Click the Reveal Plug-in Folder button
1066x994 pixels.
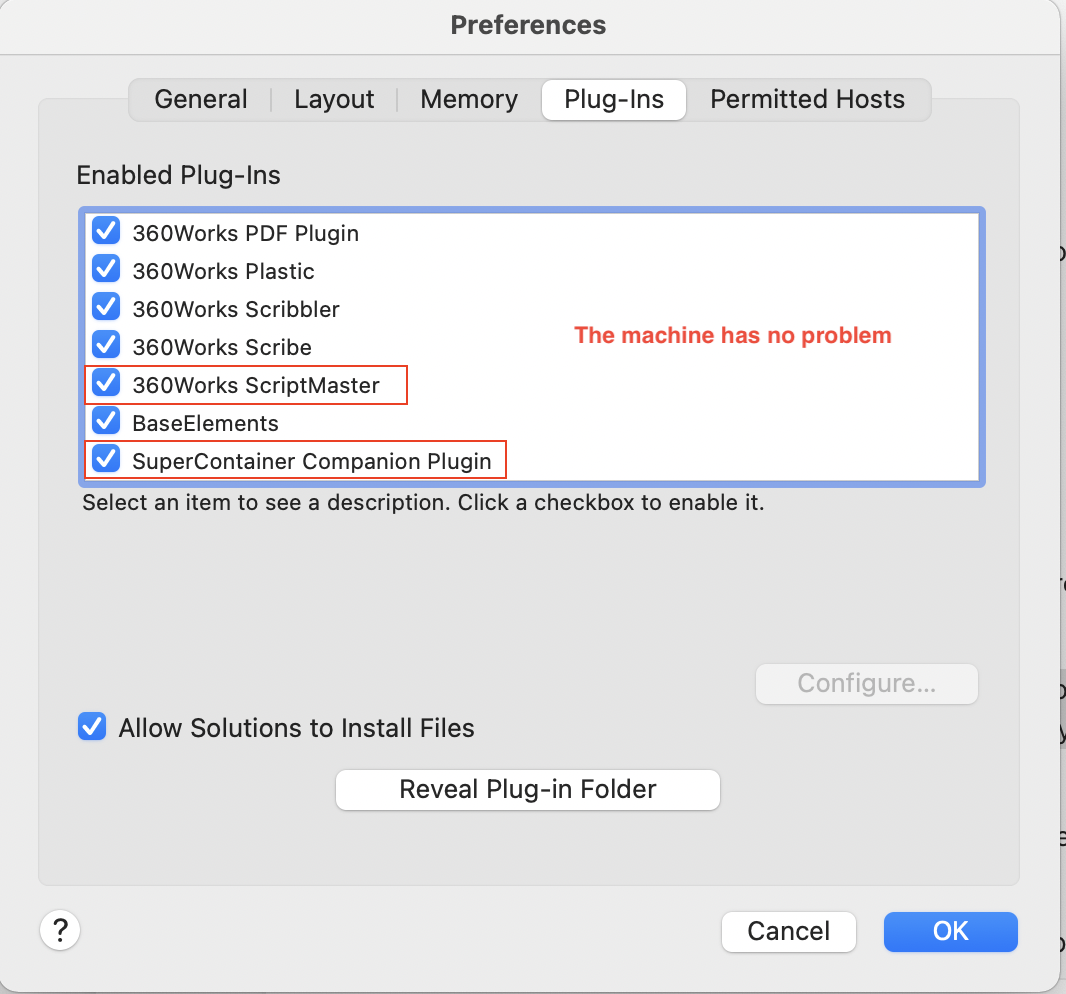coord(528,789)
